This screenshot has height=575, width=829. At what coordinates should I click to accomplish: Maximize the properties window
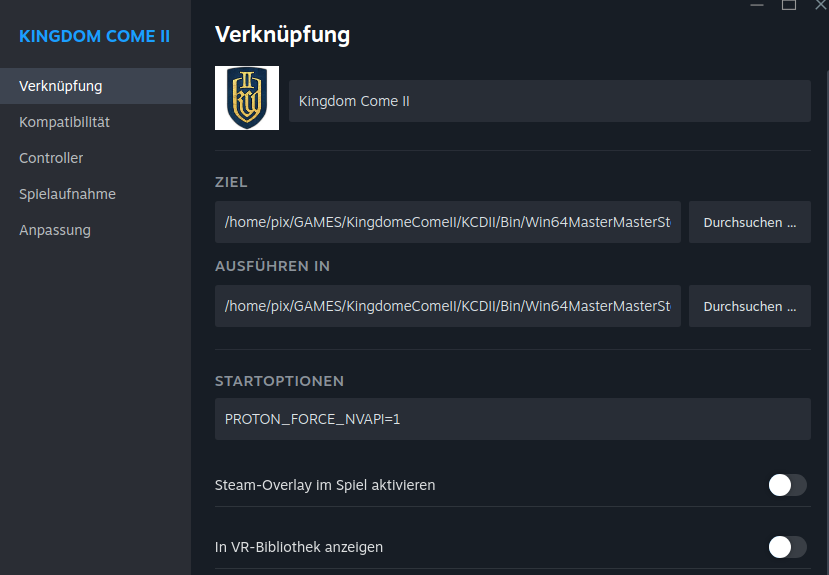(x=789, y=5)
